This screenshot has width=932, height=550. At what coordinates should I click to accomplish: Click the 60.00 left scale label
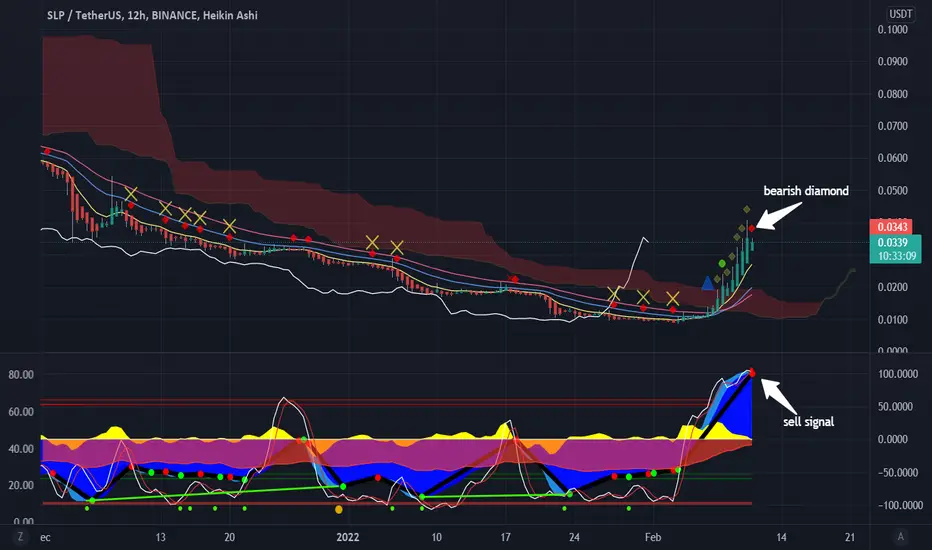(21, 411)
